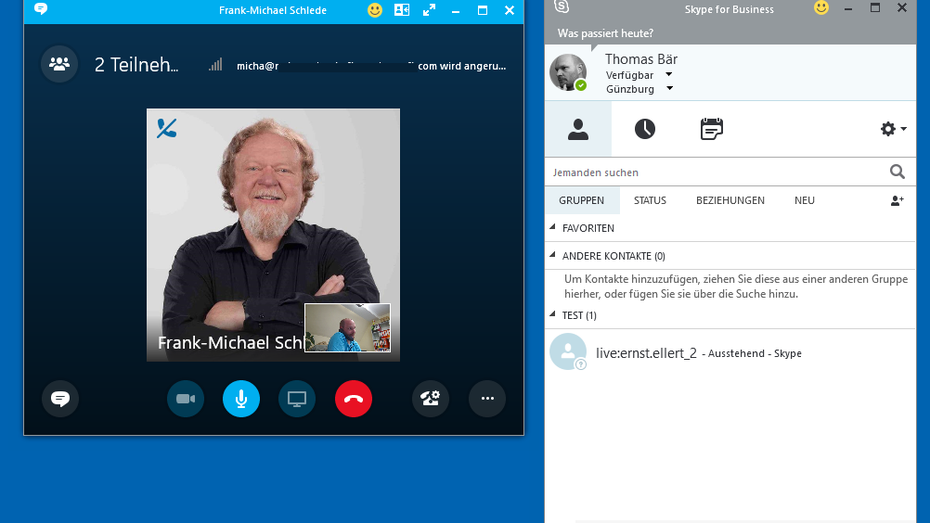Open the Contacts view tab
Image resolution: width=930 pixels, height=523 pixels.
[578, 130]
